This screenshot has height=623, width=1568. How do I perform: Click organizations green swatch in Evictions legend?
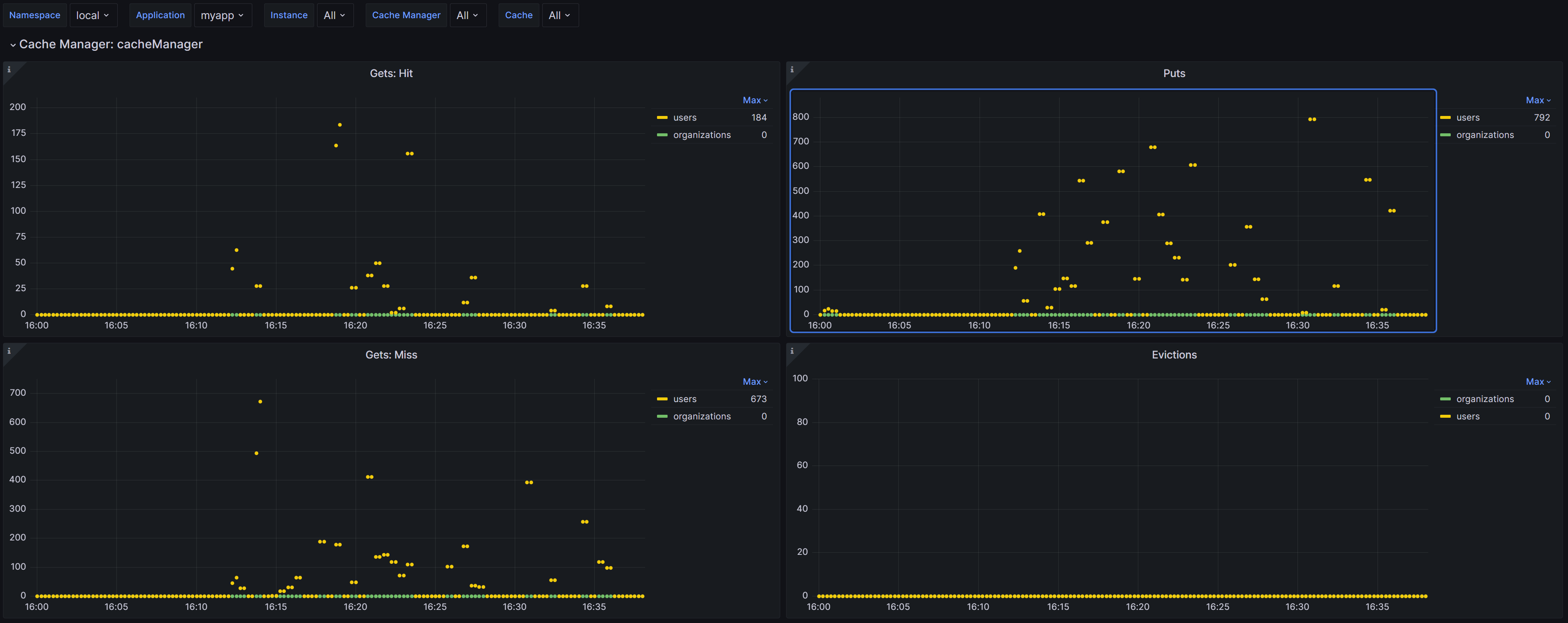[1446, 399]
